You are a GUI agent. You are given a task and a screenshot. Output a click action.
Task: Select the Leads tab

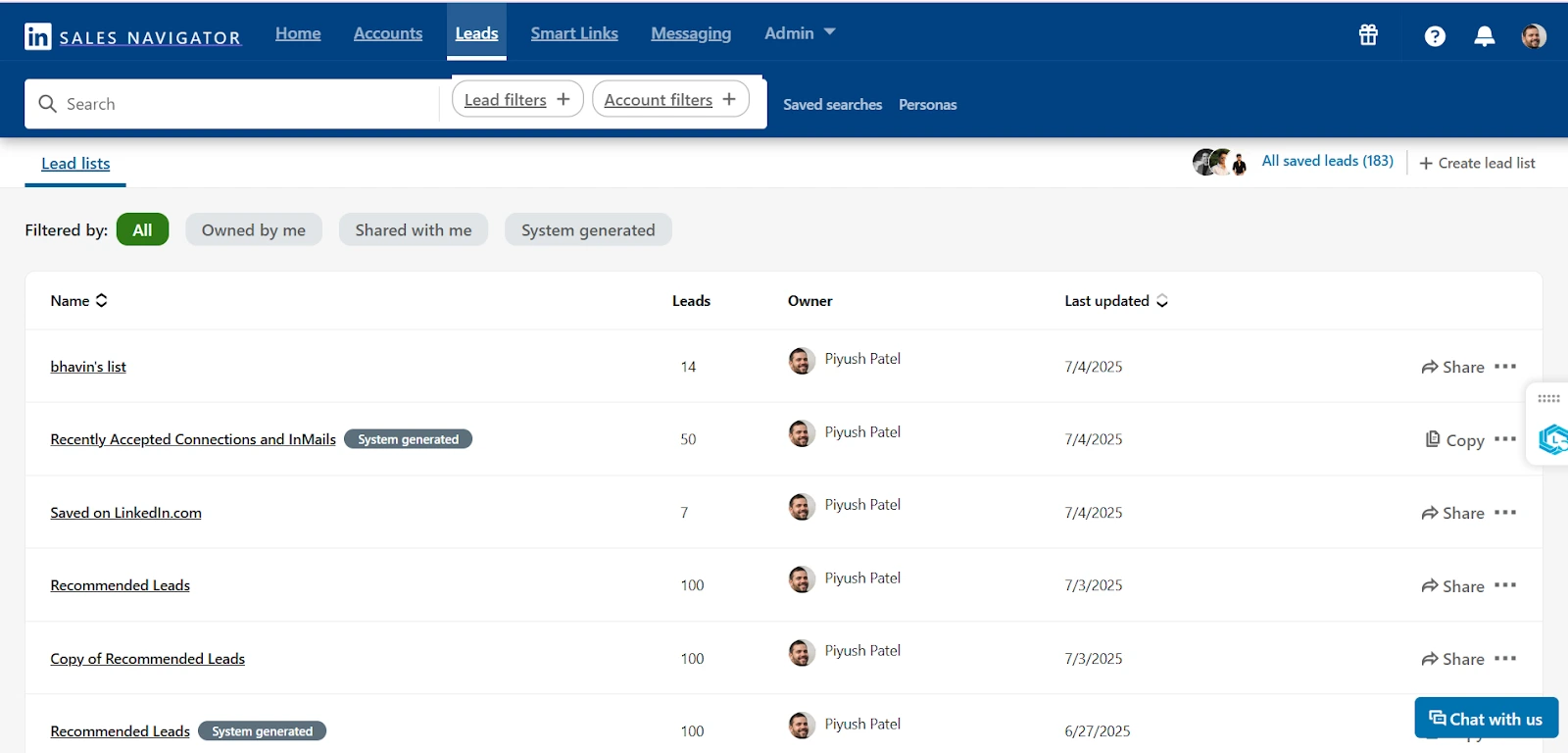point(476,33)
